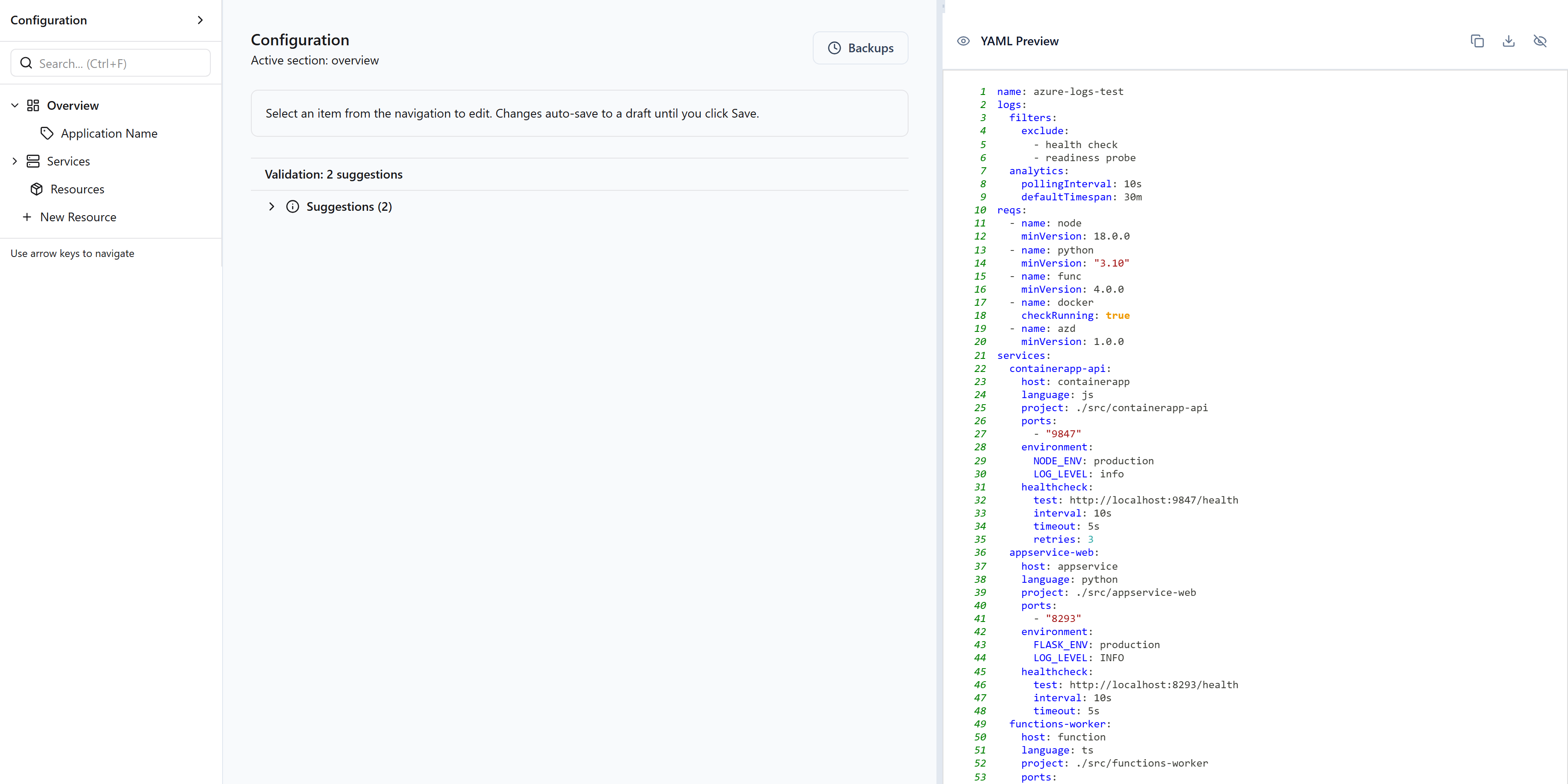Click the Overview dashboard grid icon
Viewport: 1568px width, 784px height.
34,105
